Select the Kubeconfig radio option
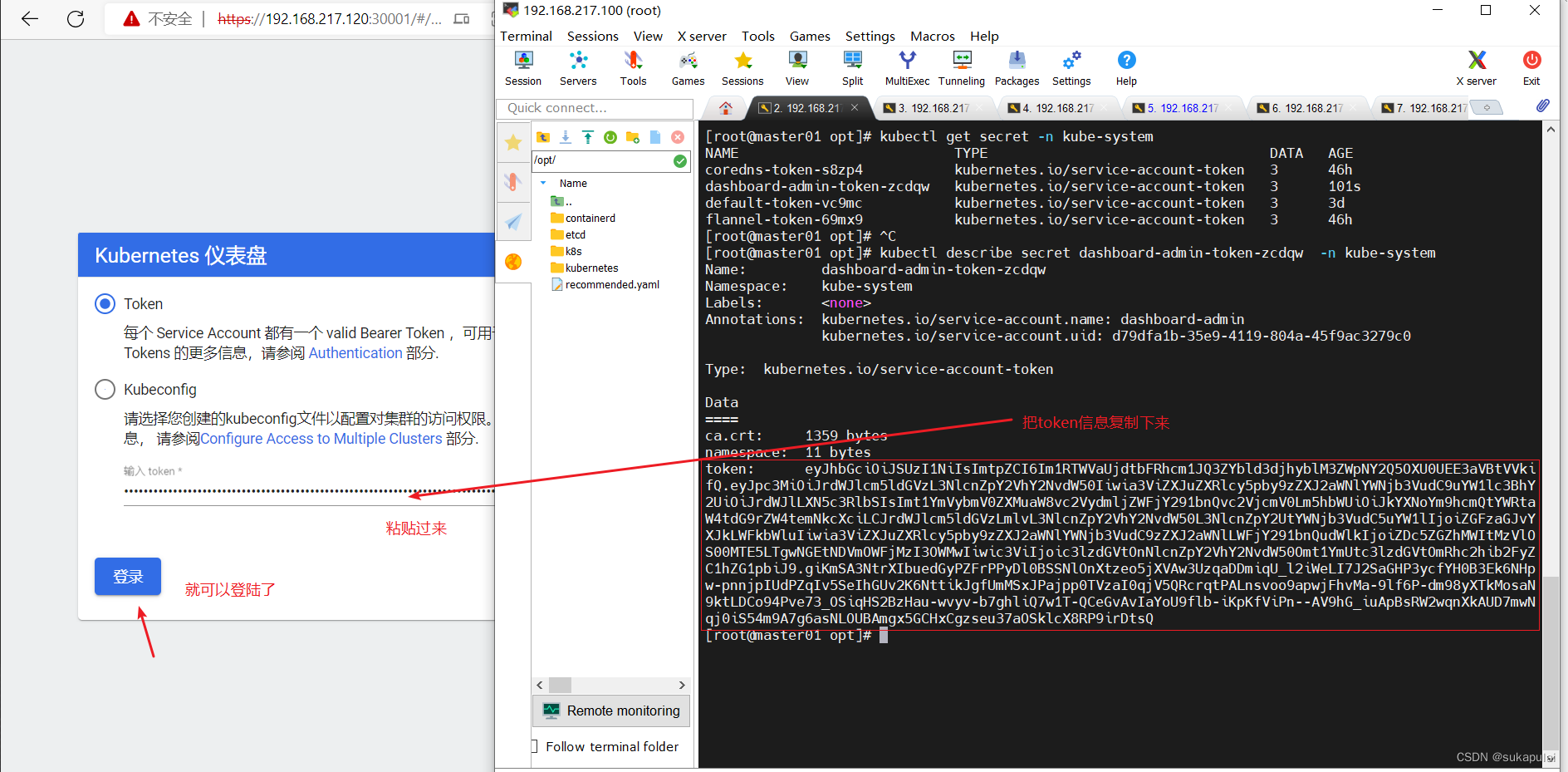The height and width of the screenshot is (772, 1568). point(105,389)
